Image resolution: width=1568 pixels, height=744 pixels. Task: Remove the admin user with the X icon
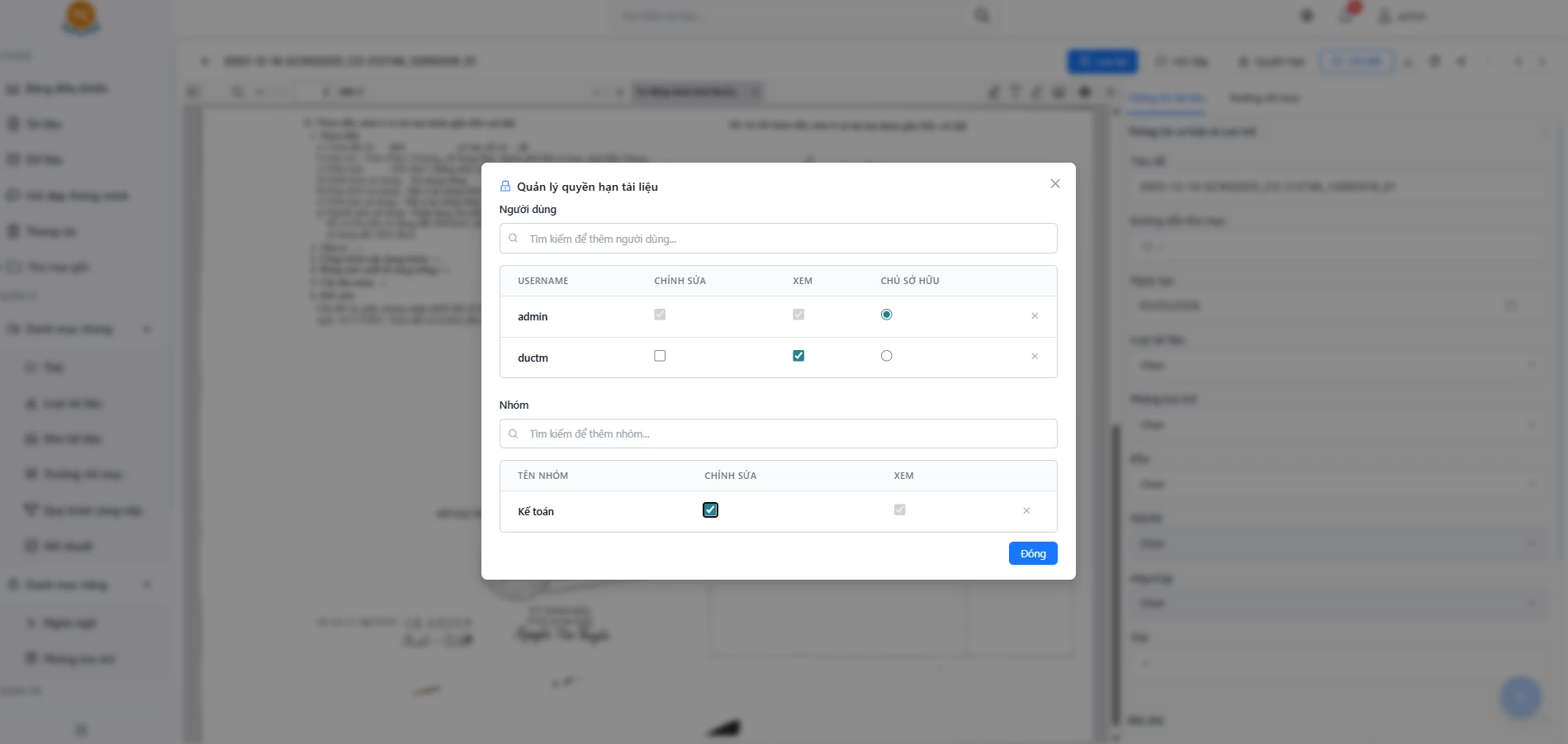(x=1034, y=315)
